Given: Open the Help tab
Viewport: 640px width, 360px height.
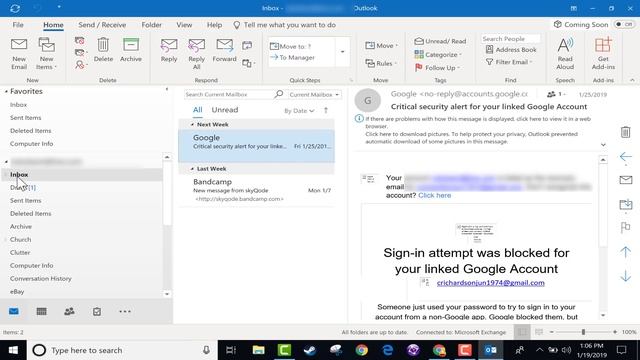Looking at the screenshot, I should [214, 25].
